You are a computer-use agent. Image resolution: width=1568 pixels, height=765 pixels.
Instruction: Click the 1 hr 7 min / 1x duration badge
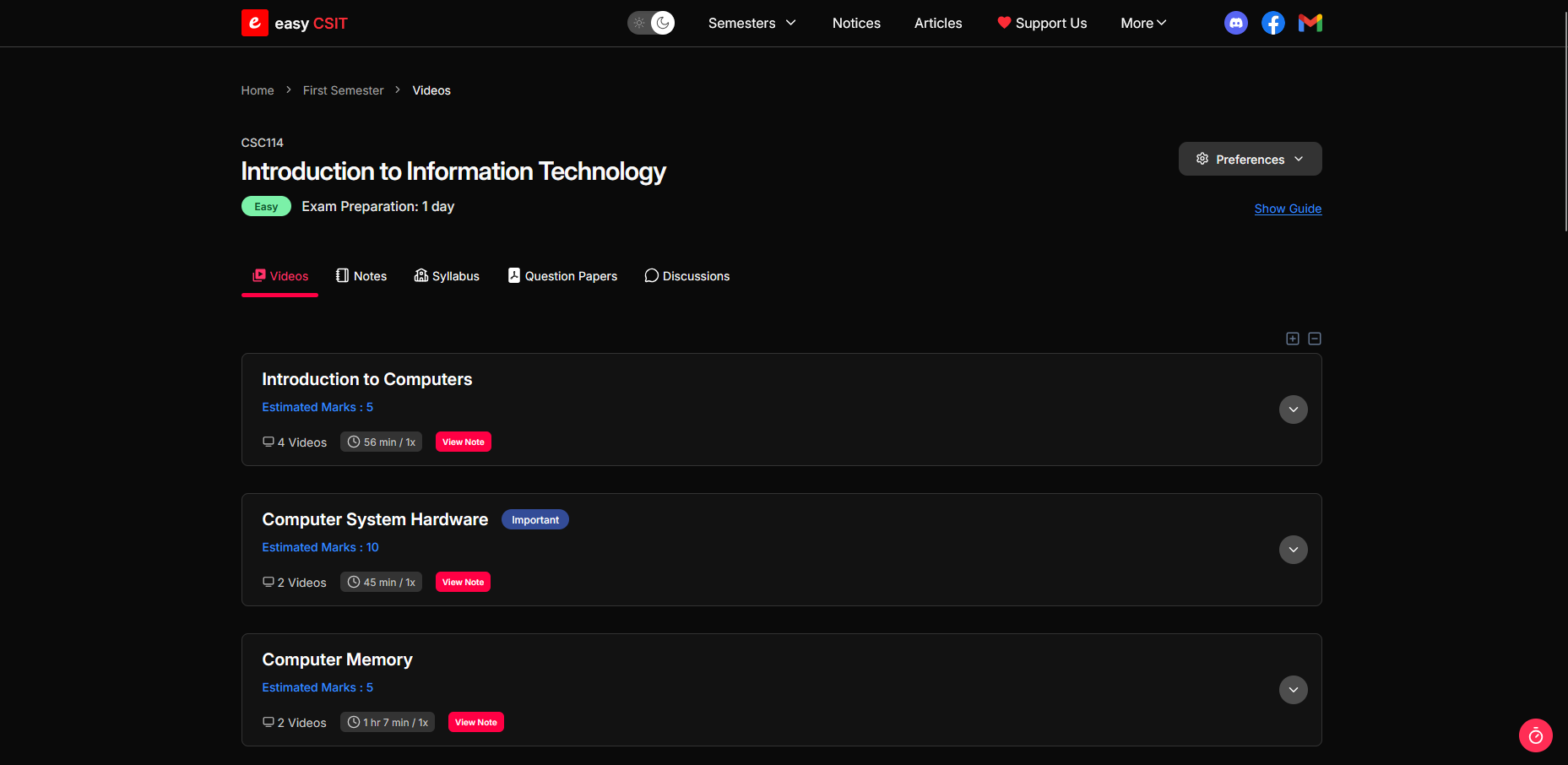[x=388, y=722]
